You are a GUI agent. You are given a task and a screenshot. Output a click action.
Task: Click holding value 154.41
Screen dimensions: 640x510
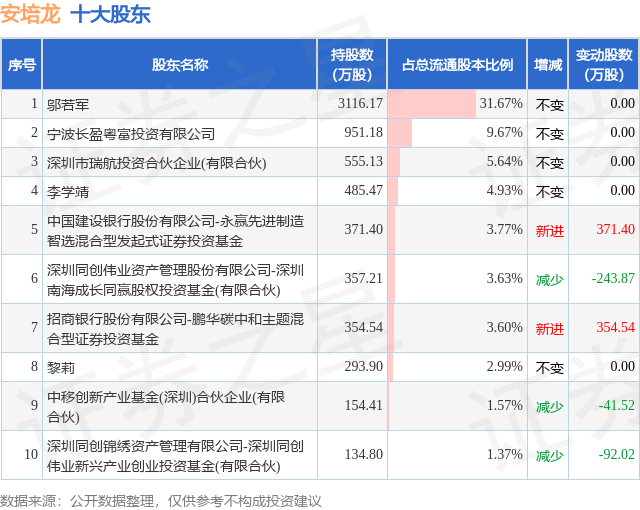pyautogui.click(x=363, y=405)
